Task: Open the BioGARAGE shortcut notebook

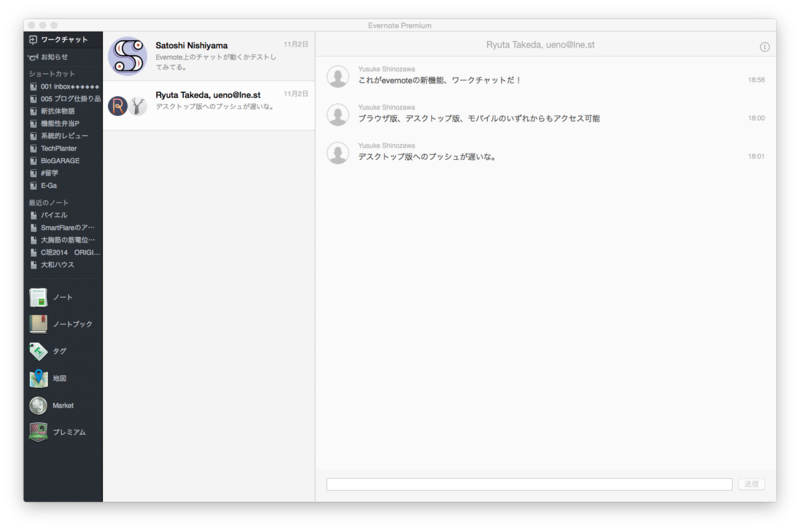Action: point(55,161)
